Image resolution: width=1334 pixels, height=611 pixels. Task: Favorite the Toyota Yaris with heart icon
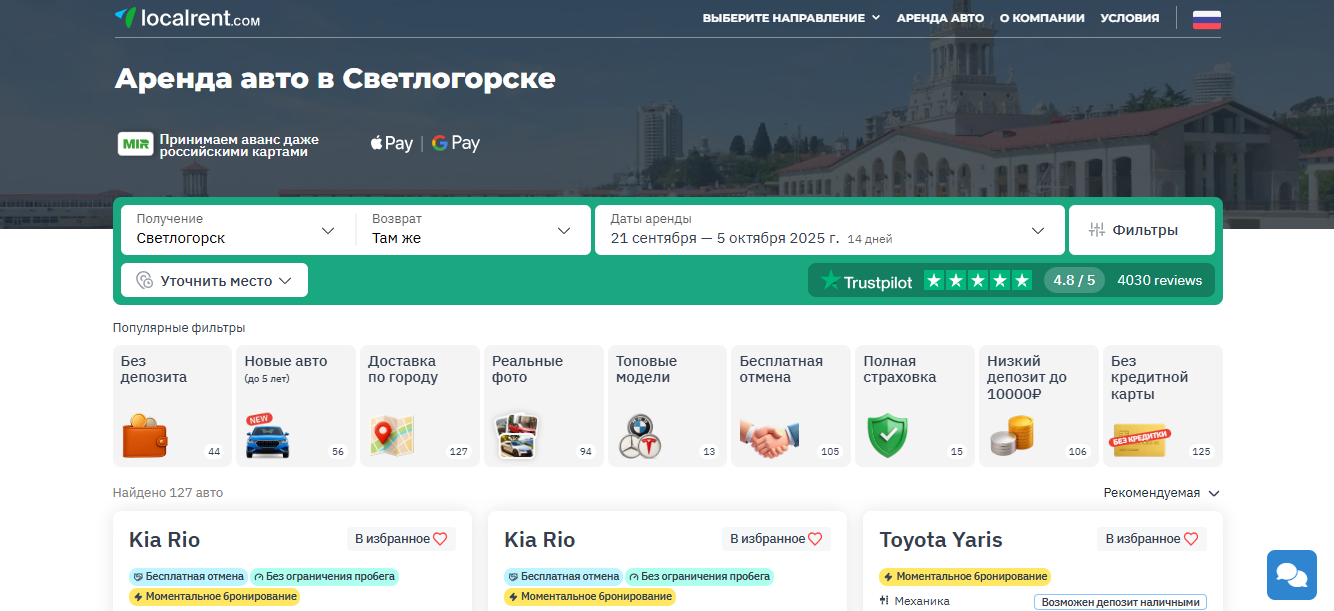[1190, 539]
